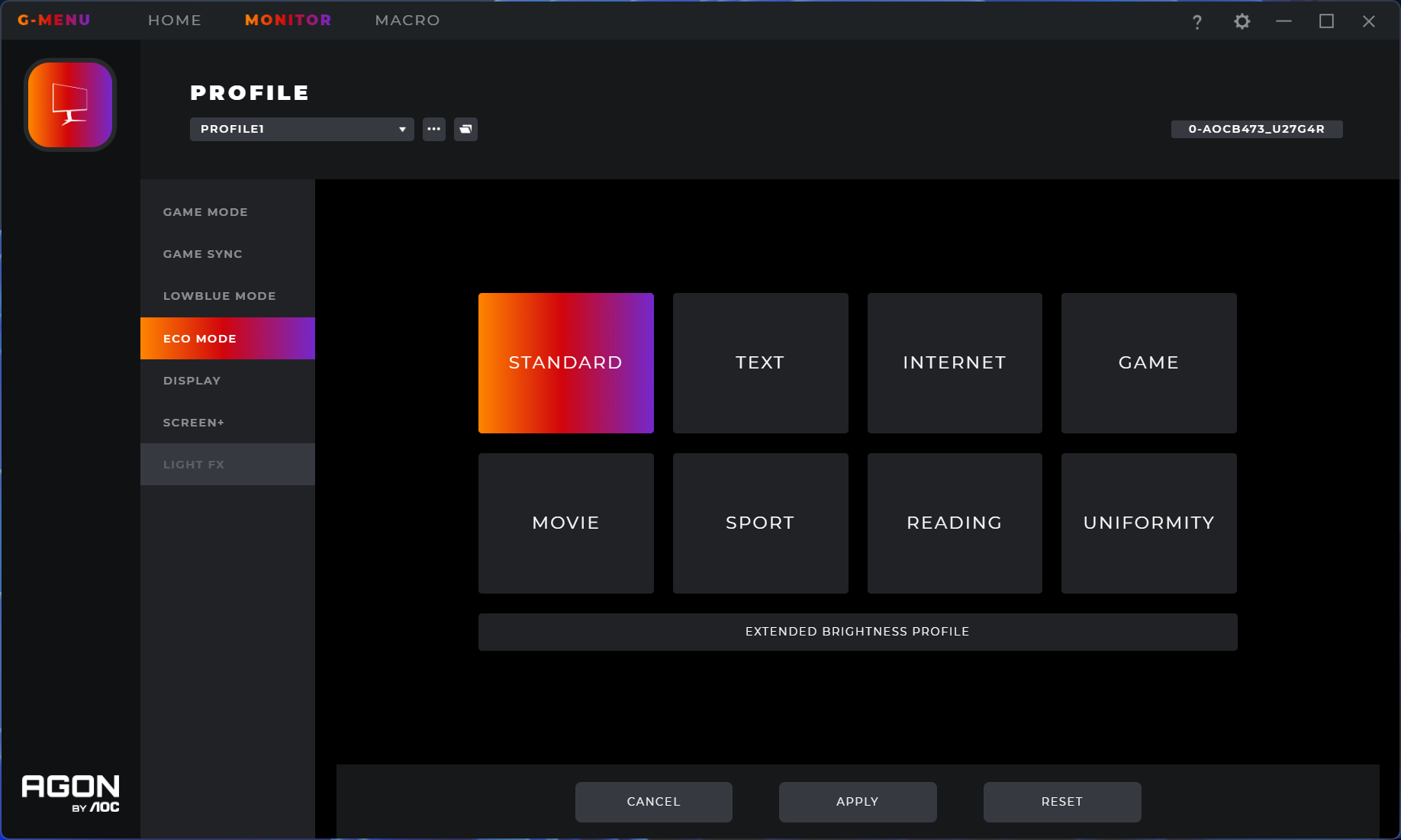The height and width of the screenshot is (840, 1401).
Task: Open LowBlue Mode settings
Action: coord(219,296)
